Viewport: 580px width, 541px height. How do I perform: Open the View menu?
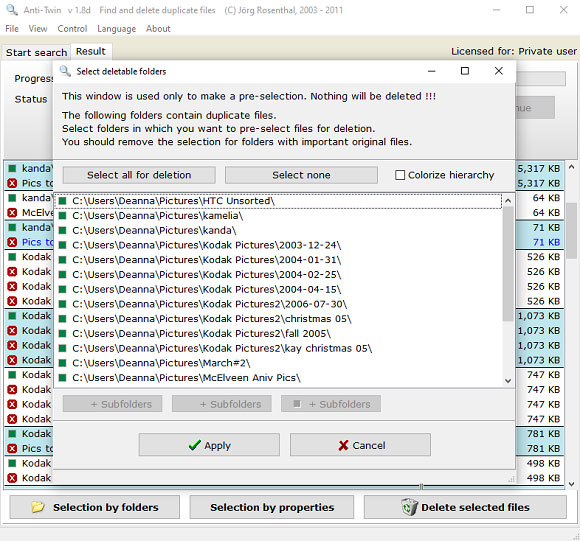[x=38, y=28]
